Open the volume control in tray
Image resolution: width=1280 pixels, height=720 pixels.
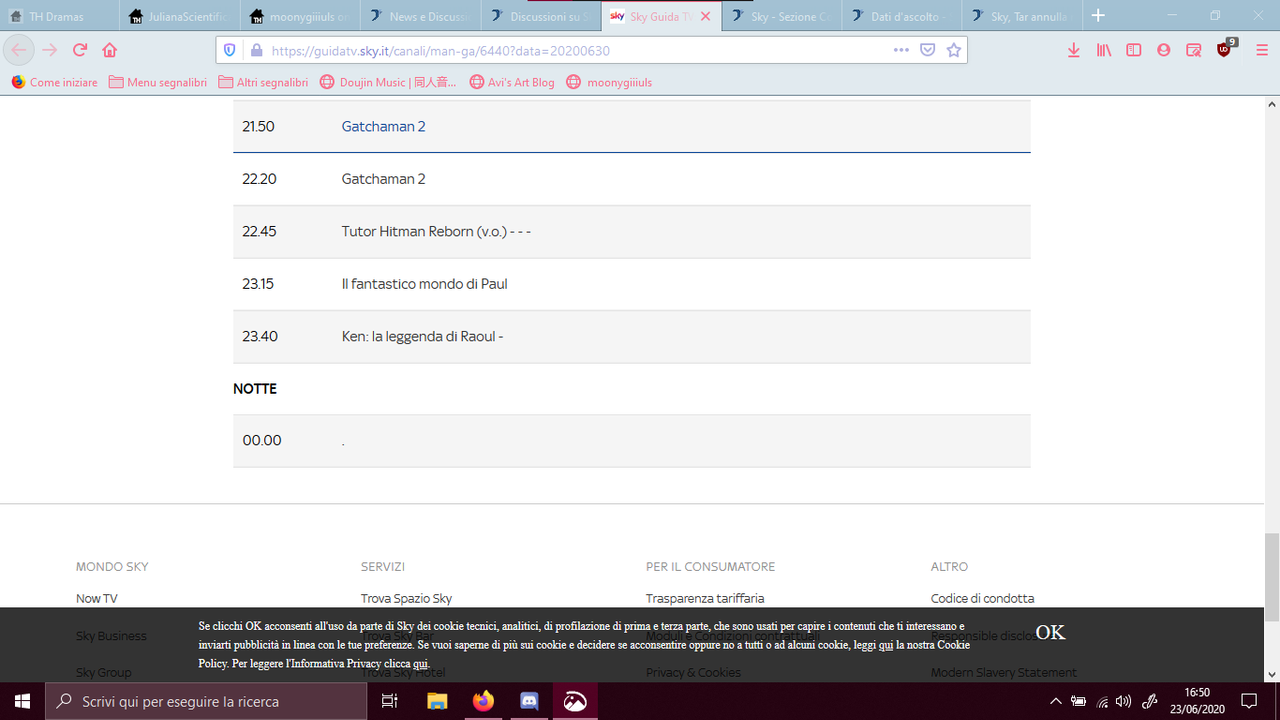(x=1124, y=701)
